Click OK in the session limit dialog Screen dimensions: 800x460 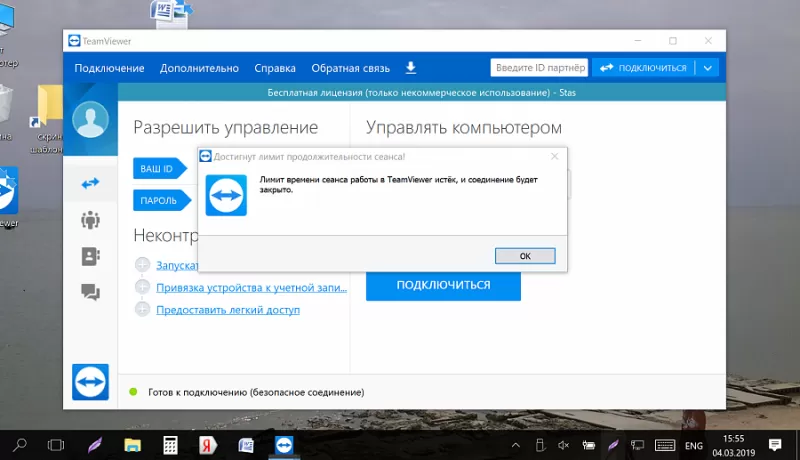tap(525, 256)
